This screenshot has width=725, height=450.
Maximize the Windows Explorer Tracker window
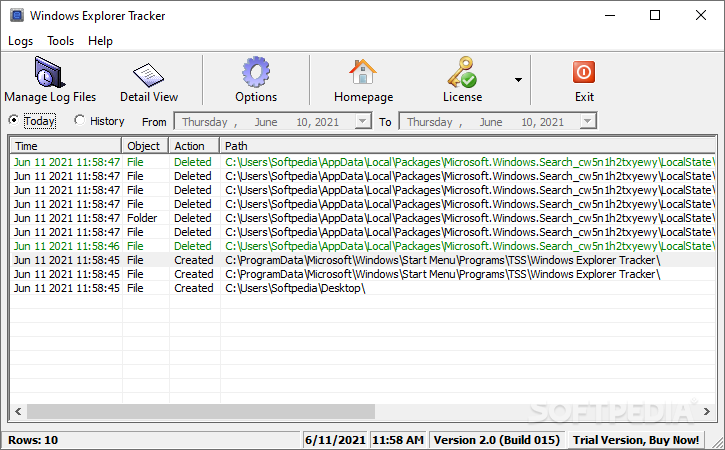655,15
